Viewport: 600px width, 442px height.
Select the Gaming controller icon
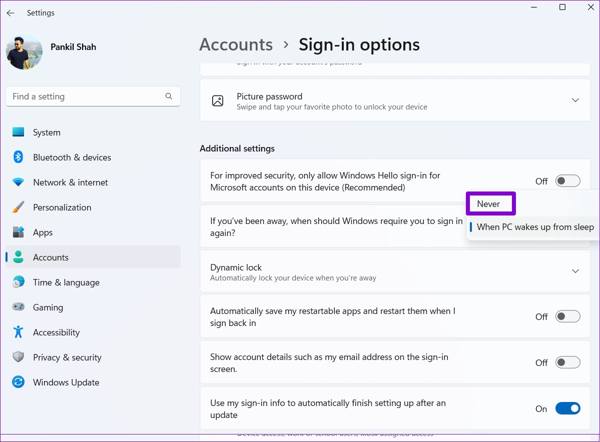(x=18, y=307)
